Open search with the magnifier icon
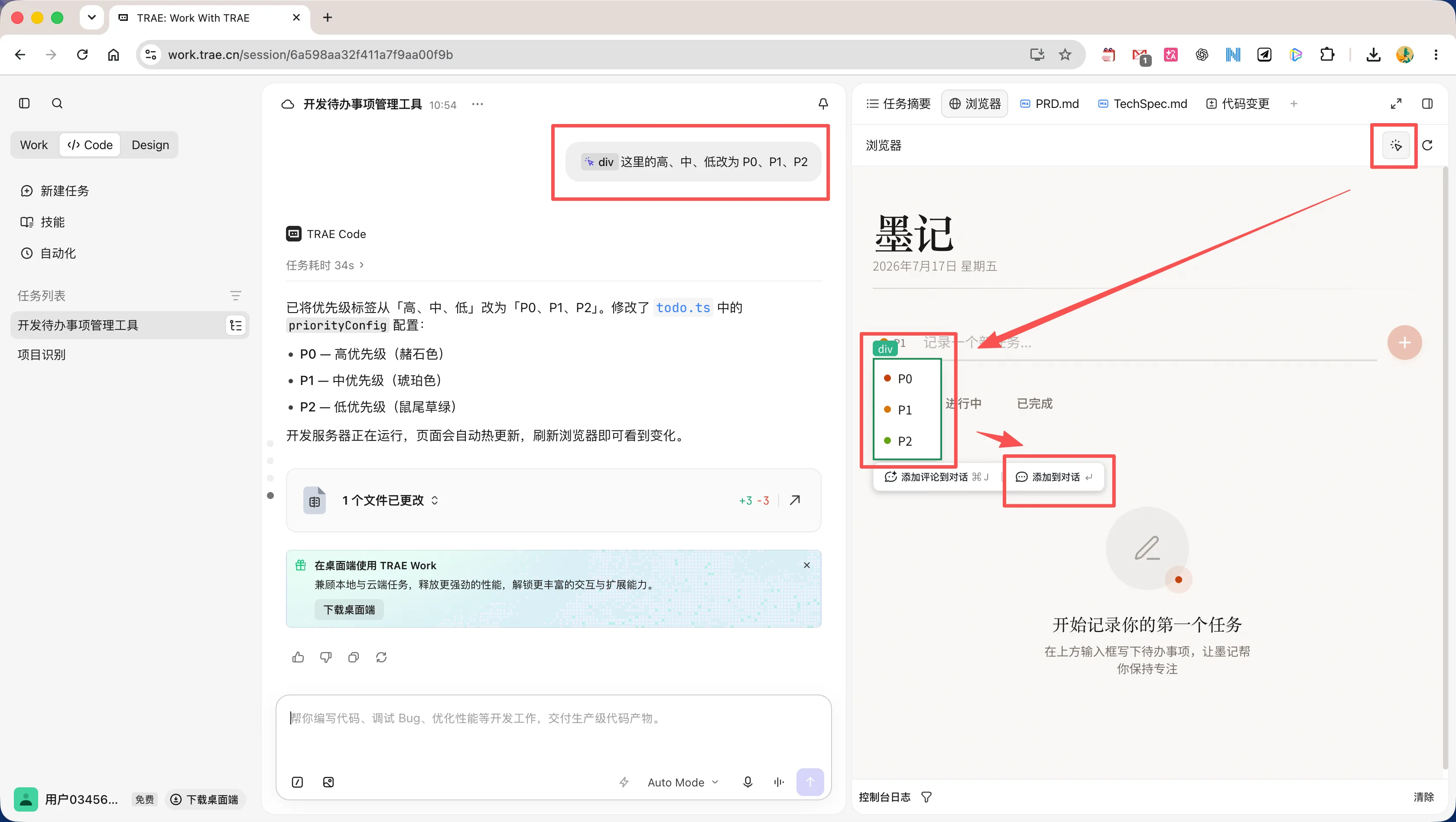 57,104
